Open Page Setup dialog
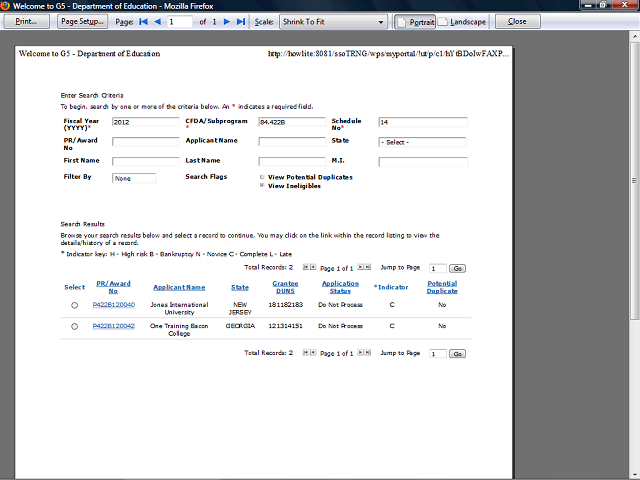Screen dimensions: 640x480 [x=82, y=22]
